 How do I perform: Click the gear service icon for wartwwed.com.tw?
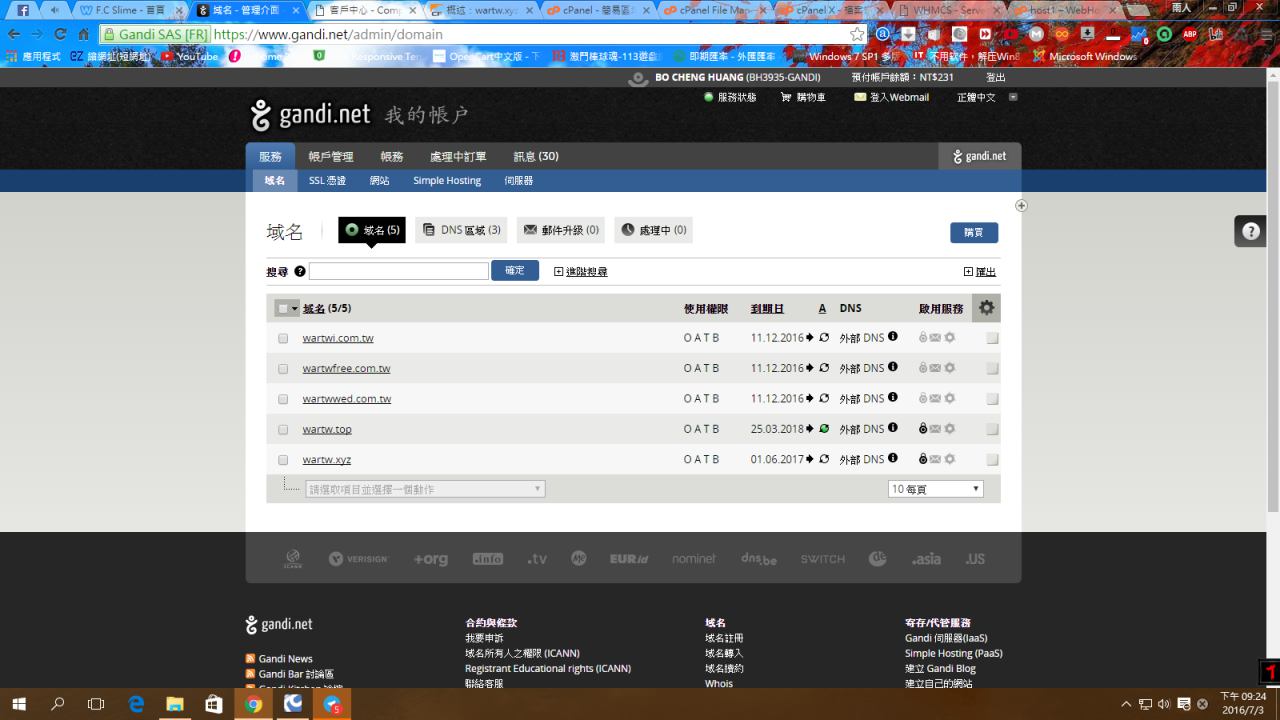(x=949, y=398)
